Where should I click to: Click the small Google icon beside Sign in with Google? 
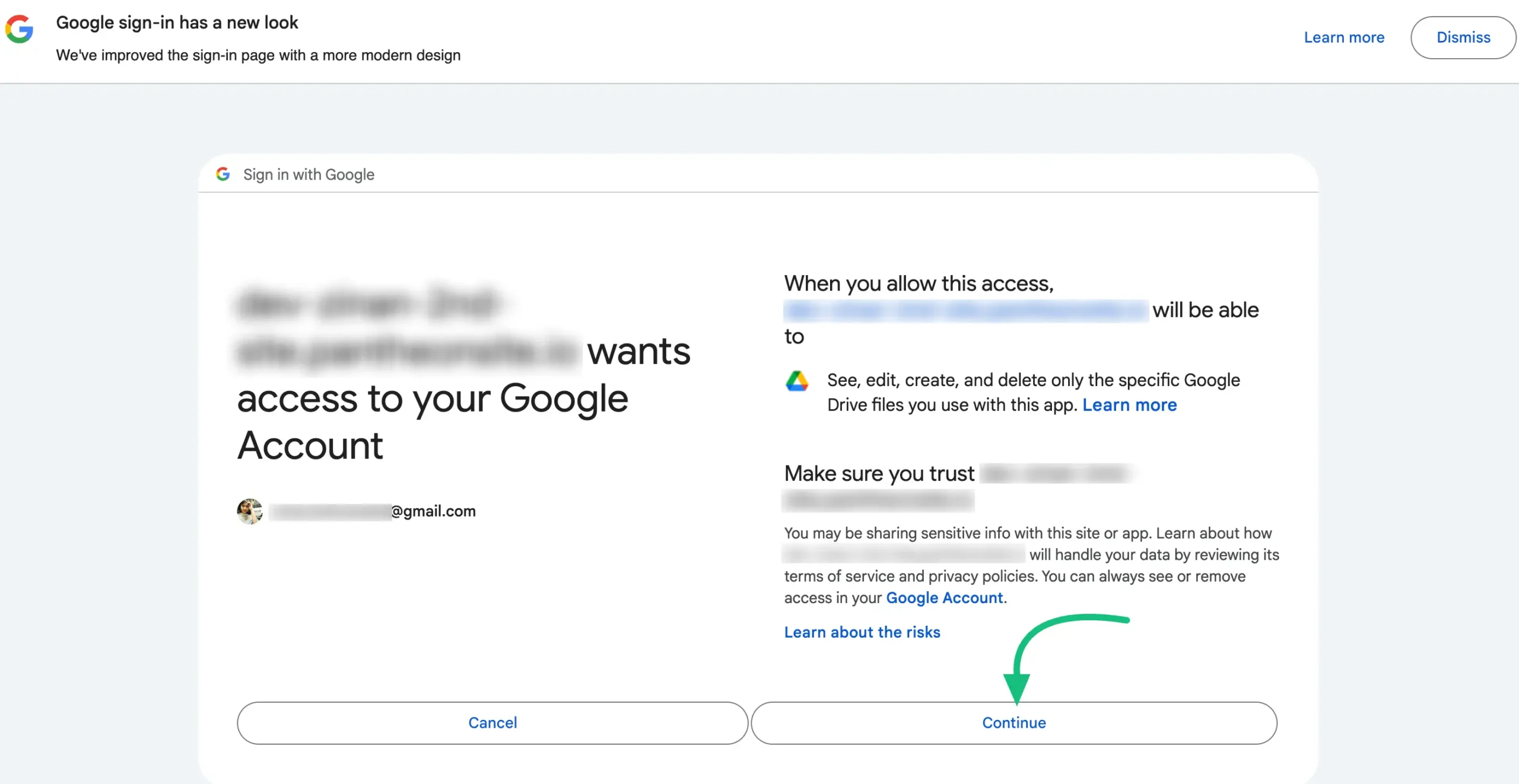(x=223, y=174)
